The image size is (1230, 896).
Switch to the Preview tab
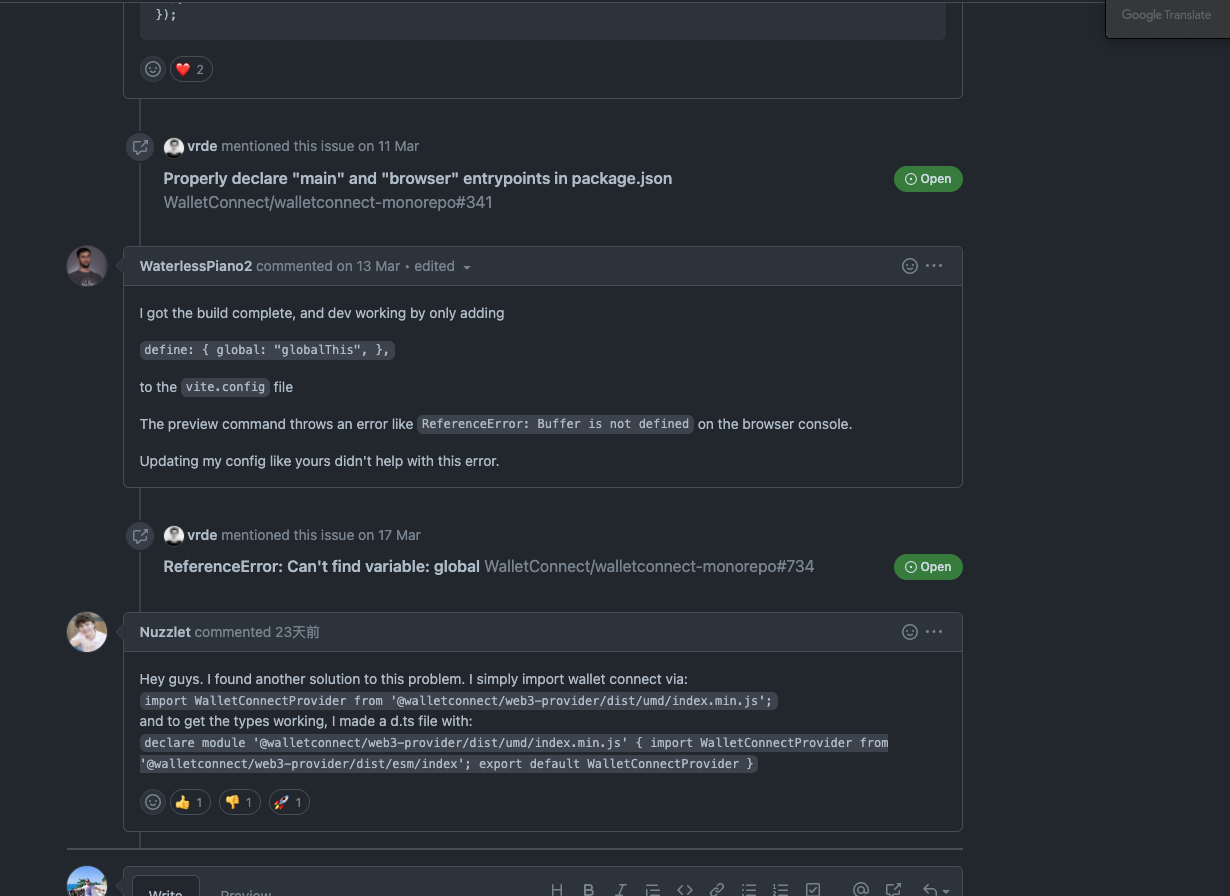(246, 890)
